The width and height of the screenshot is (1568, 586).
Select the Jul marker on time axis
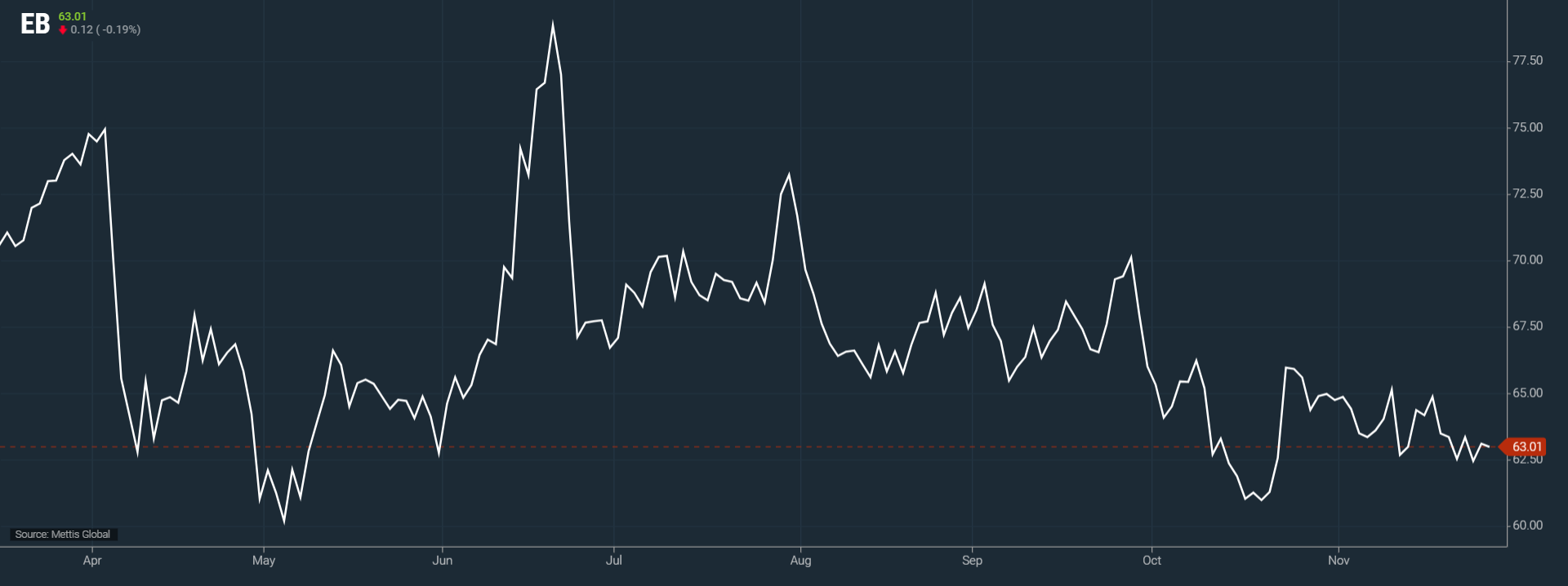(613, 561)
